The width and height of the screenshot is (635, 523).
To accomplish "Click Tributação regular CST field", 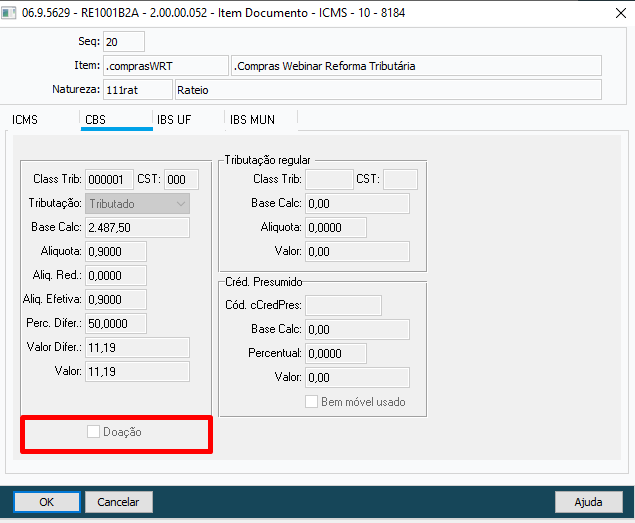I will tap(401, 179).
